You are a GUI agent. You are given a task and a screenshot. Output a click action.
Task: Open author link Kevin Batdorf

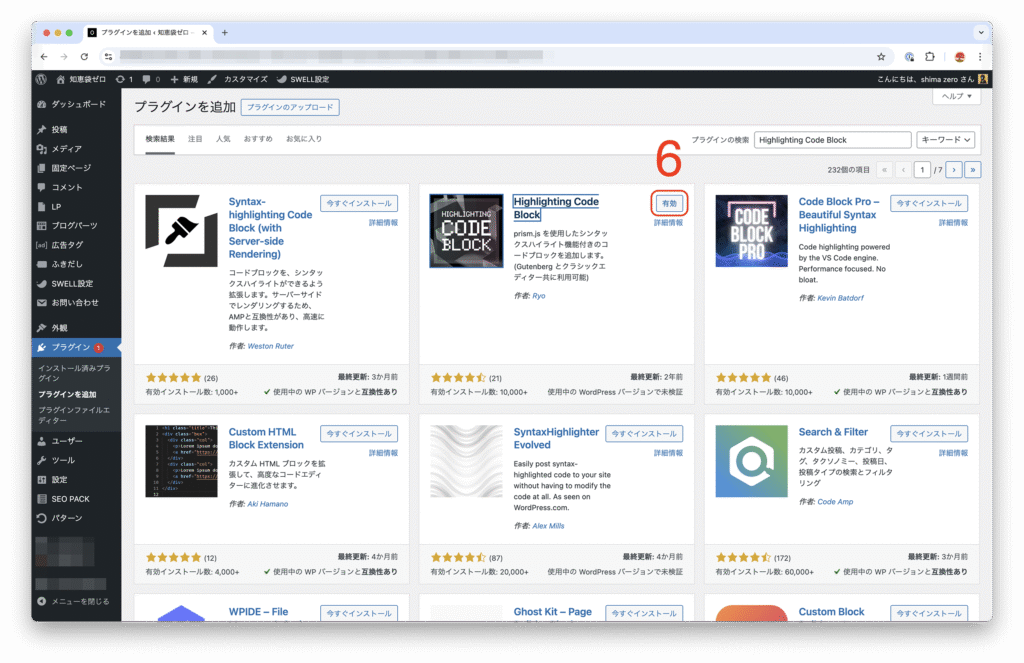[840, 298]
